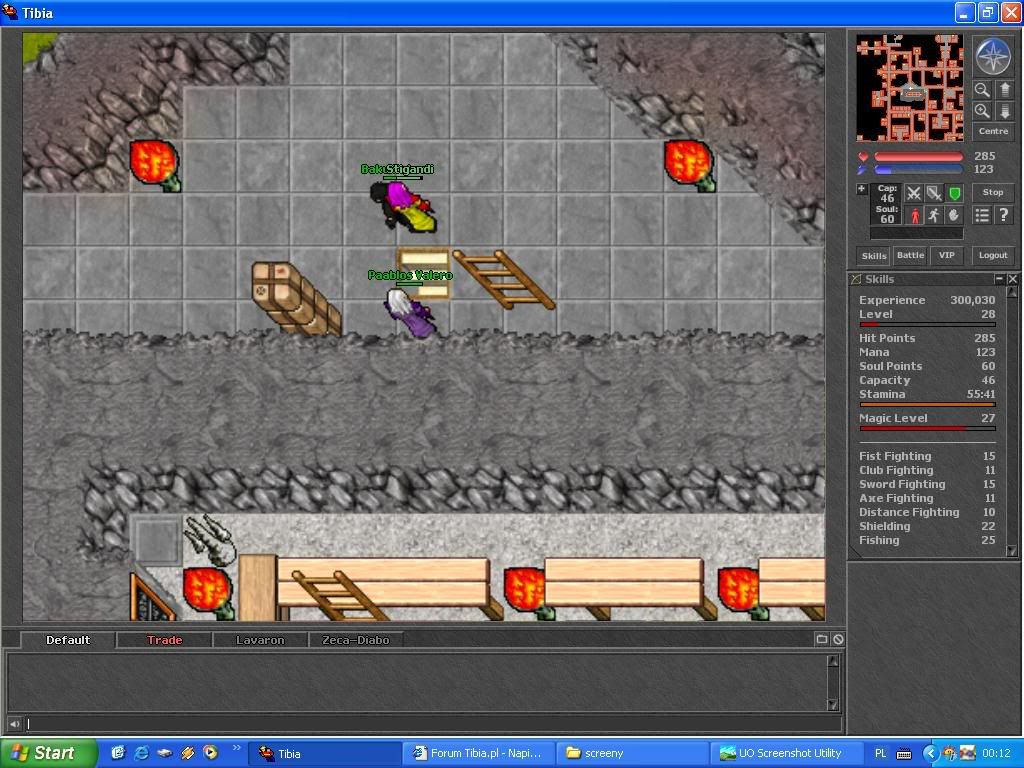Click the blue mana icon
The image size is (1024, 768).
coord(863,170)
